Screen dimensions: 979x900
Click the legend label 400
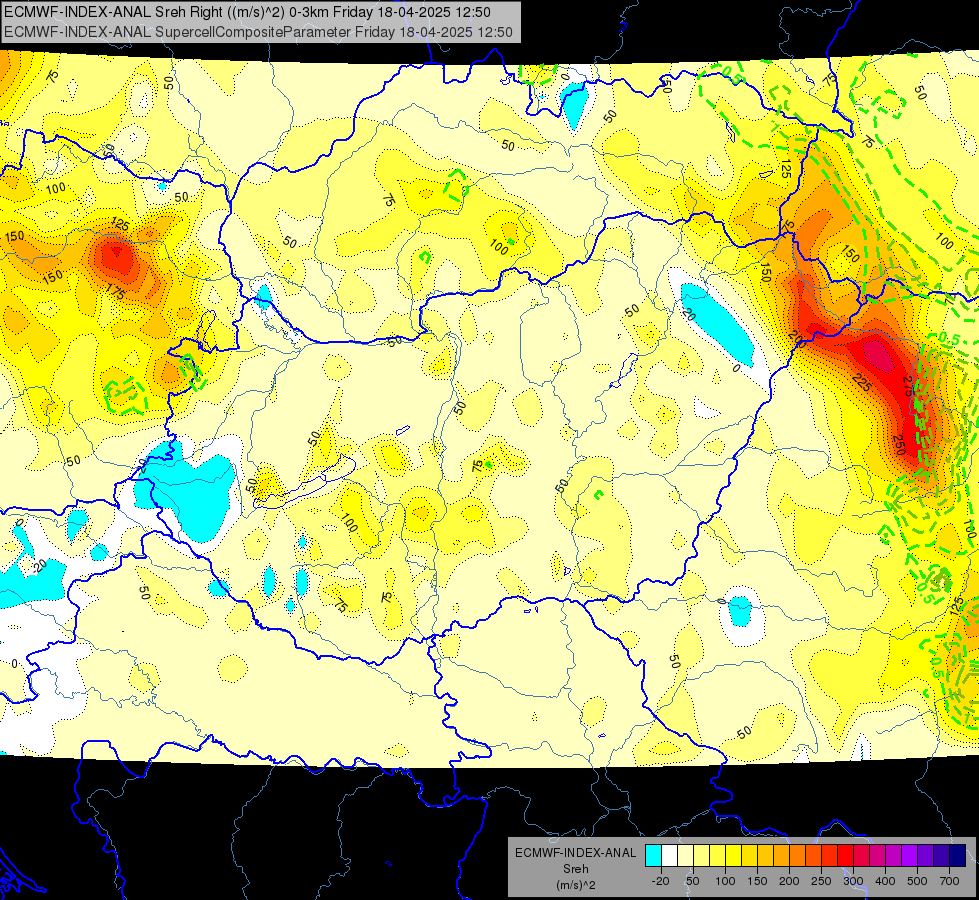[885, 881]
